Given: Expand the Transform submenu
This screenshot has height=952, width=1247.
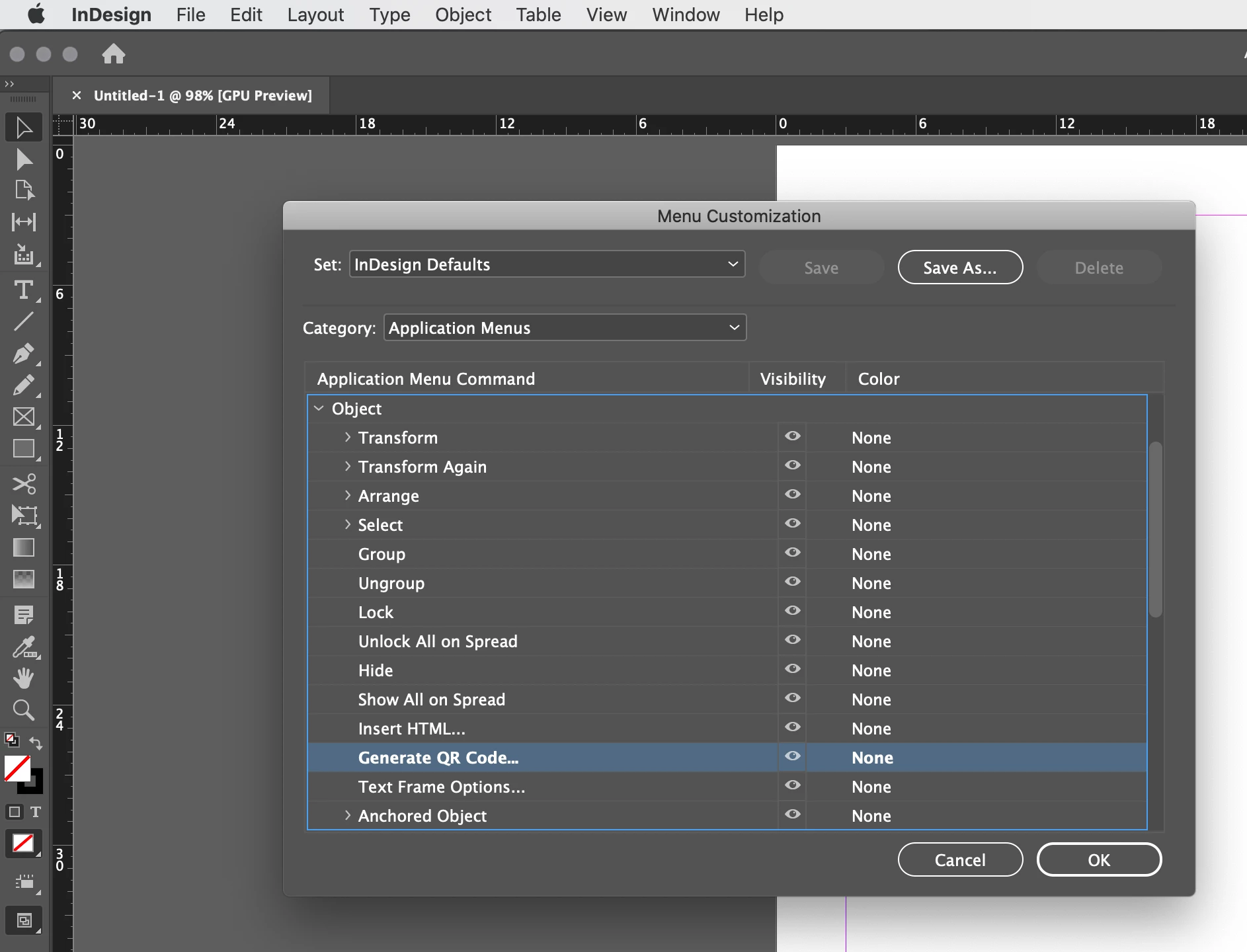Looking at the screenshot, I should [x=347, y=438].
